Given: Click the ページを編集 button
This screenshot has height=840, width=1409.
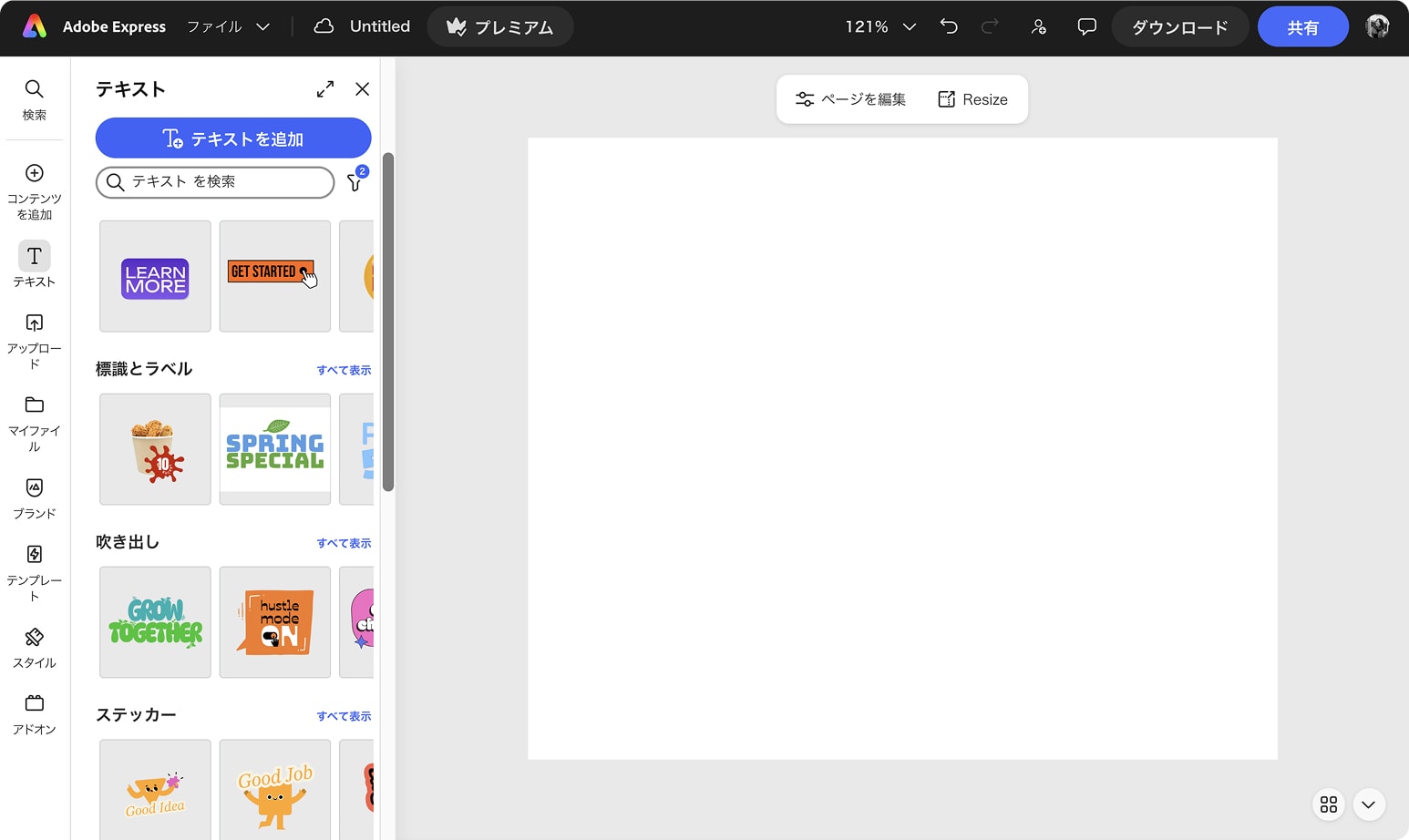Looking at the screenshot, I should (x=850, y=99).
